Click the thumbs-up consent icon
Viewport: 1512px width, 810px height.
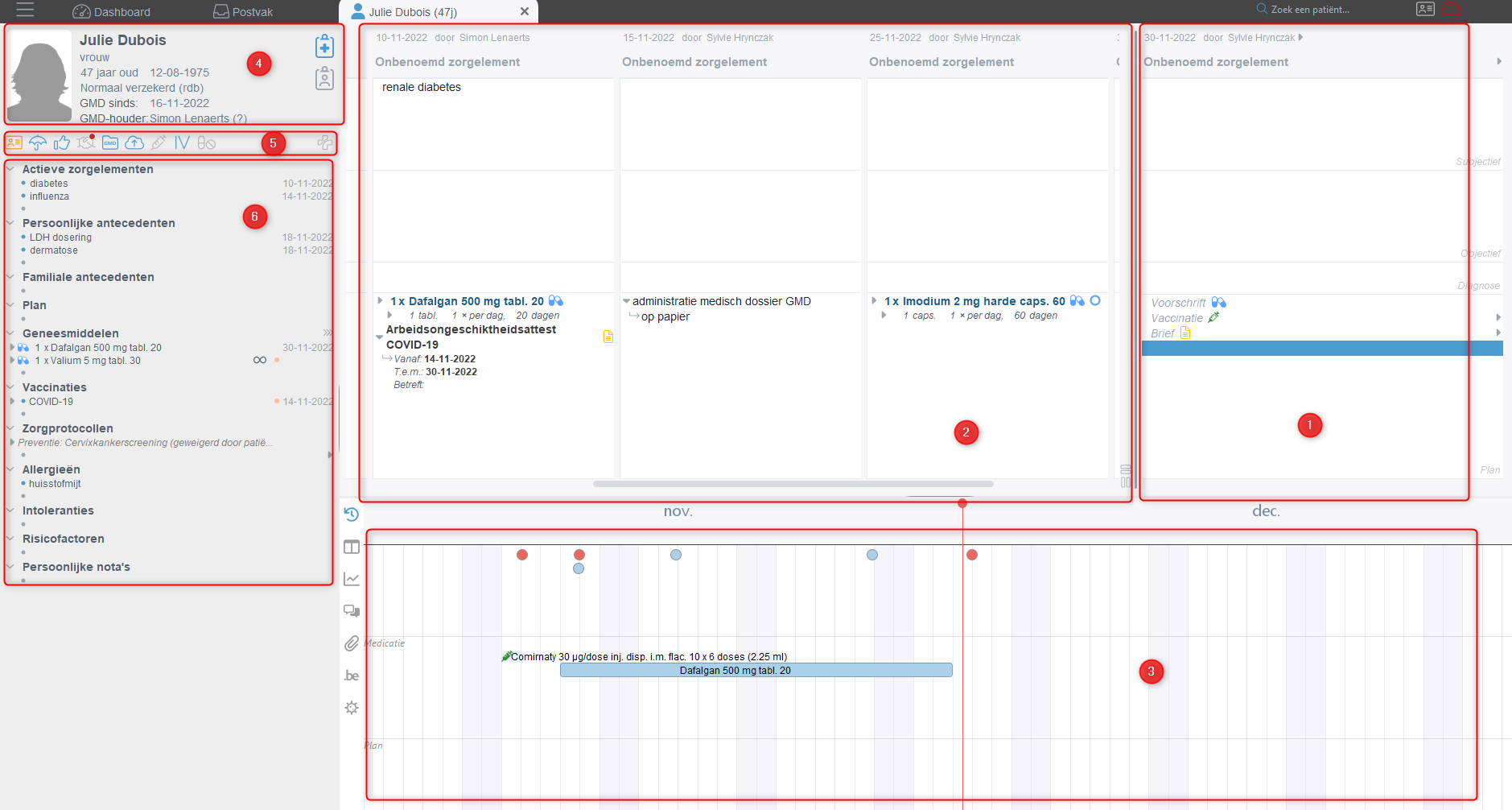(62, 143)
